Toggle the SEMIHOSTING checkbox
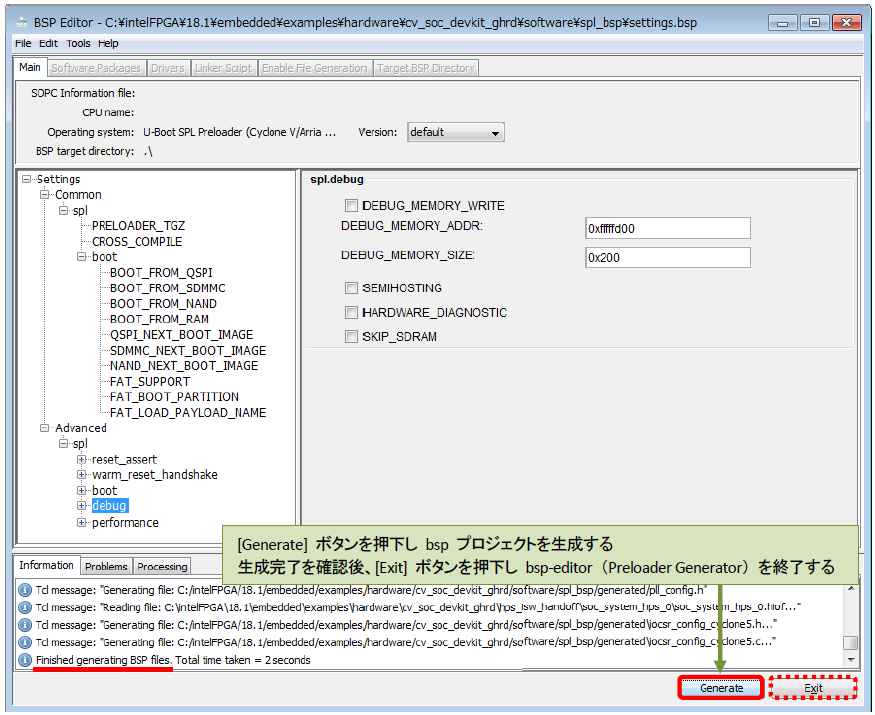 tap(351, 288)
